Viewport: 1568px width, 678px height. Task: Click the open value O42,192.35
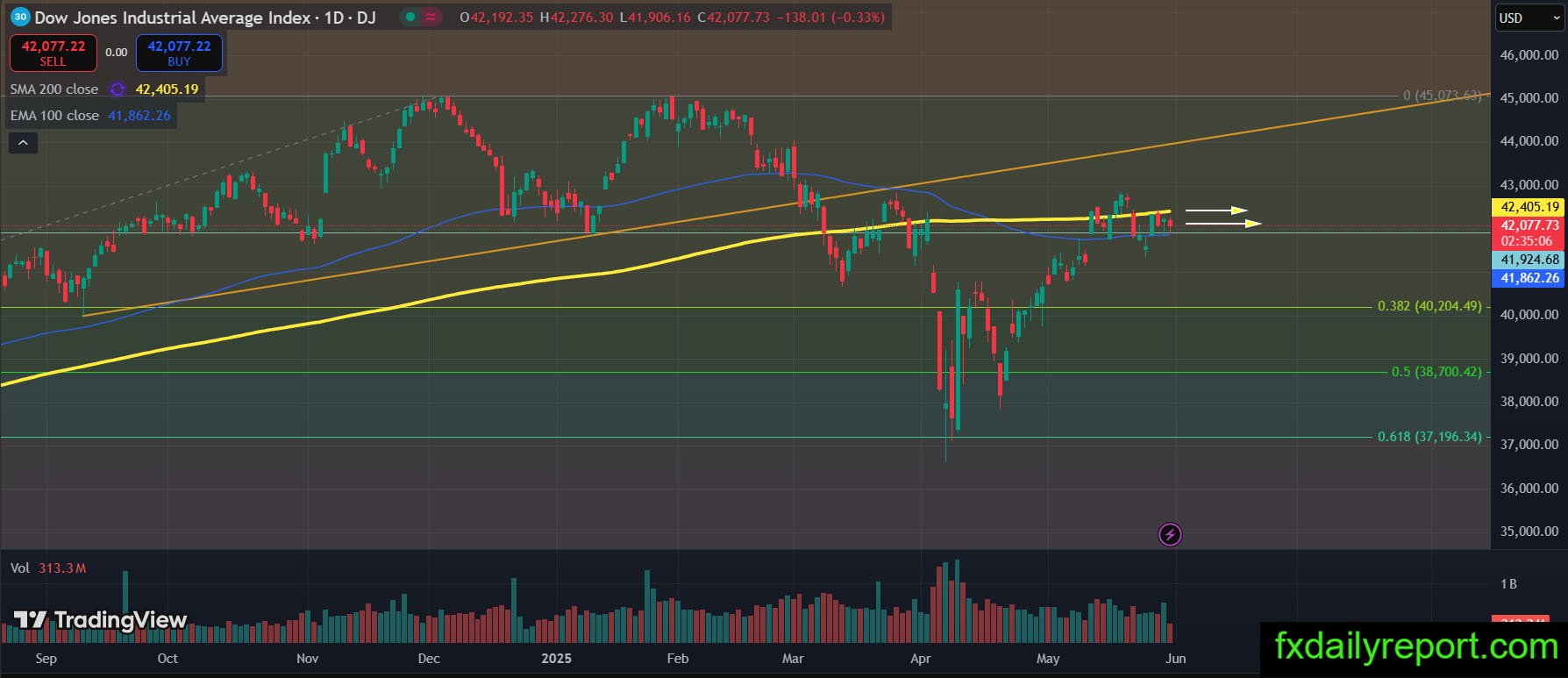[x=496, y=18]
